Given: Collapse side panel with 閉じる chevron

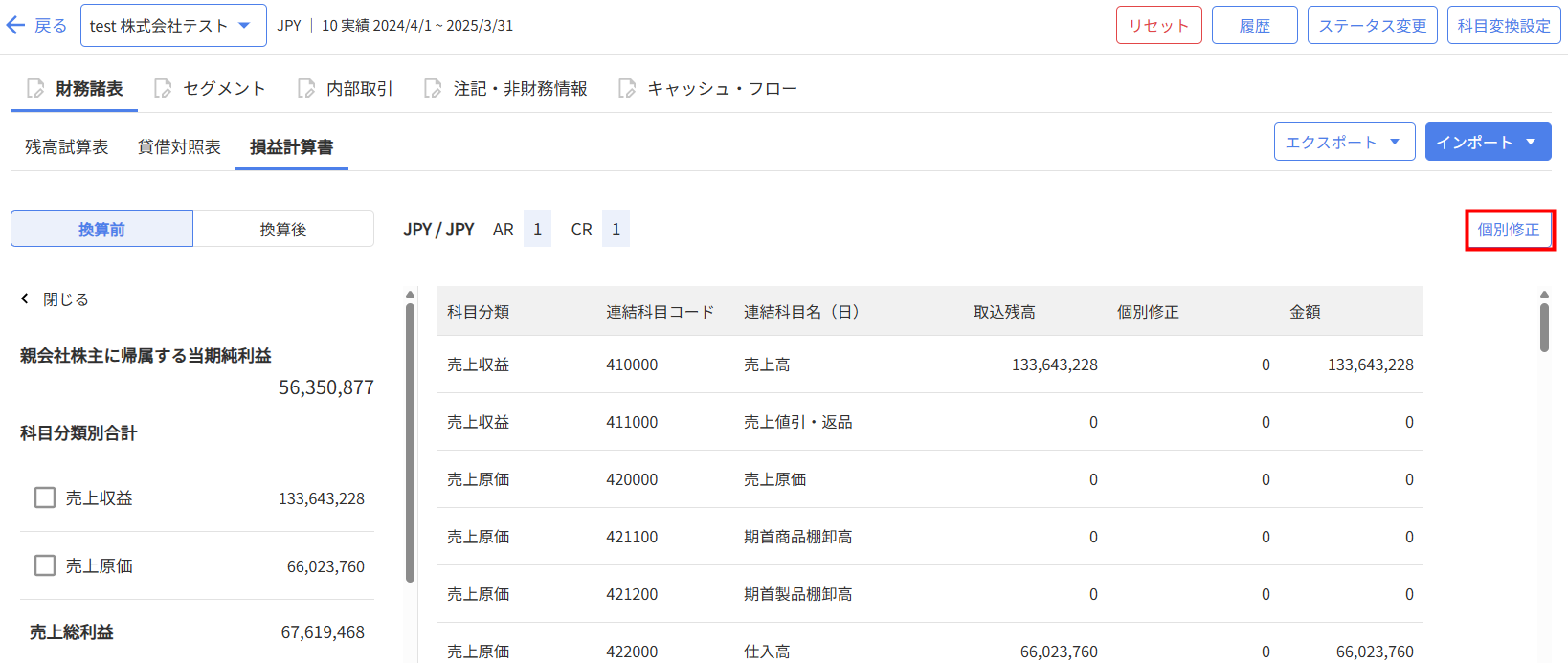Looking at the screenshot, I should coord(26,299).
